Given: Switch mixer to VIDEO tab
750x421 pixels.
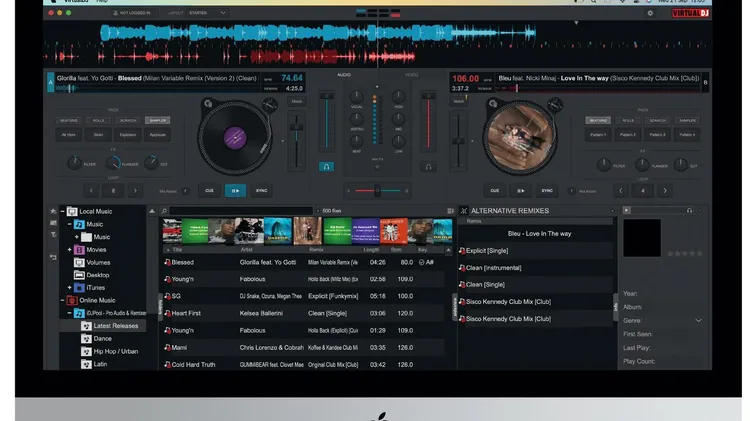Looking at the screenshot, I should point(411,75).
